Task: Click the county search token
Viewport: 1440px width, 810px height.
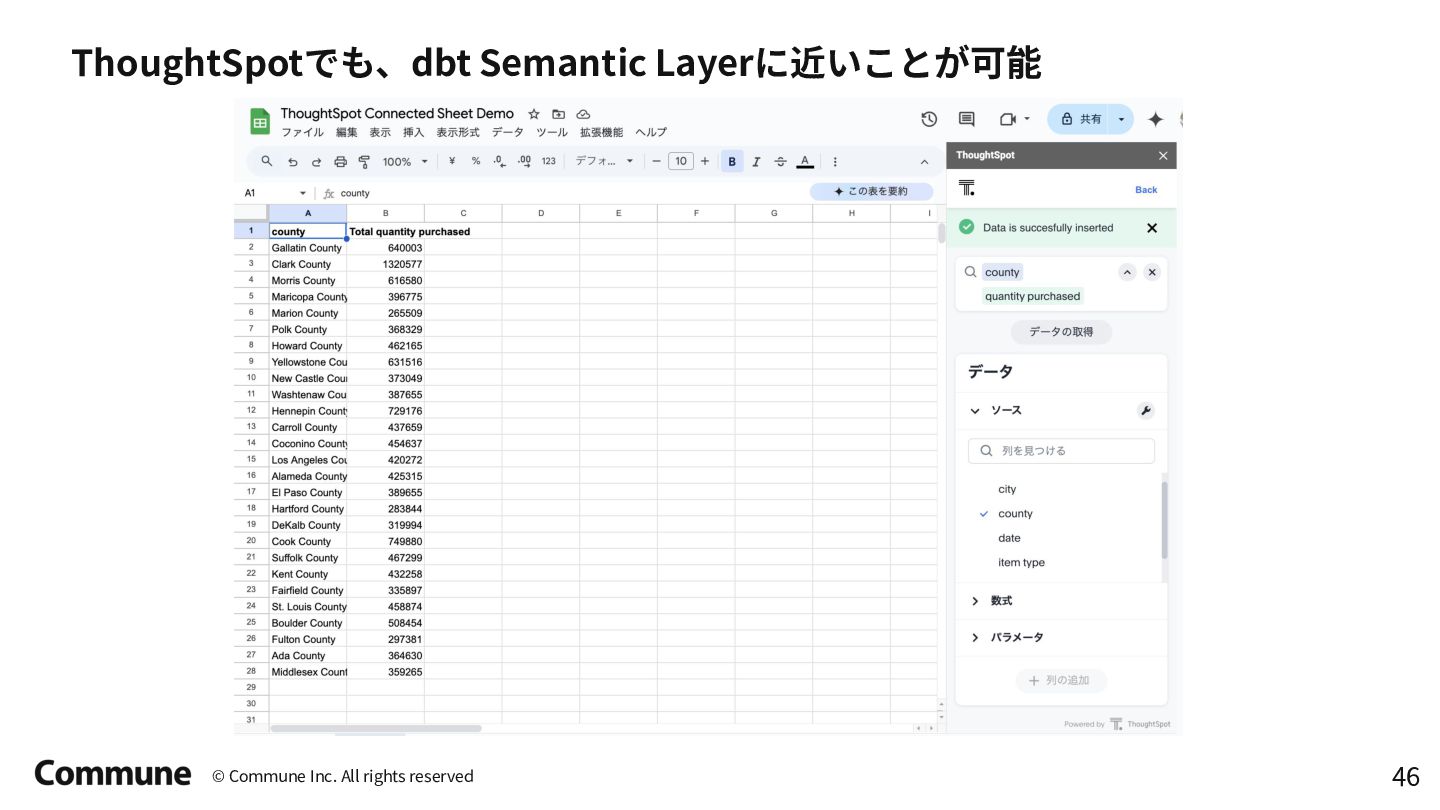Action: coord(1002,272)
